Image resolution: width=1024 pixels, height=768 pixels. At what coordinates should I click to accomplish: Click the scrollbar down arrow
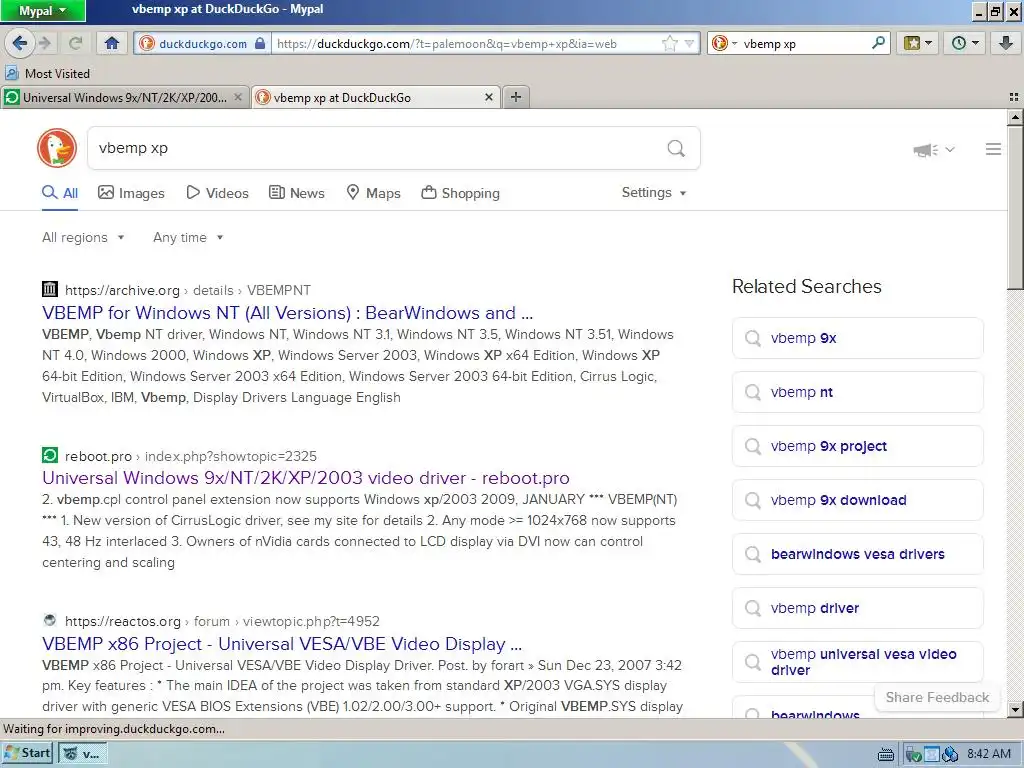[1015, 709]
